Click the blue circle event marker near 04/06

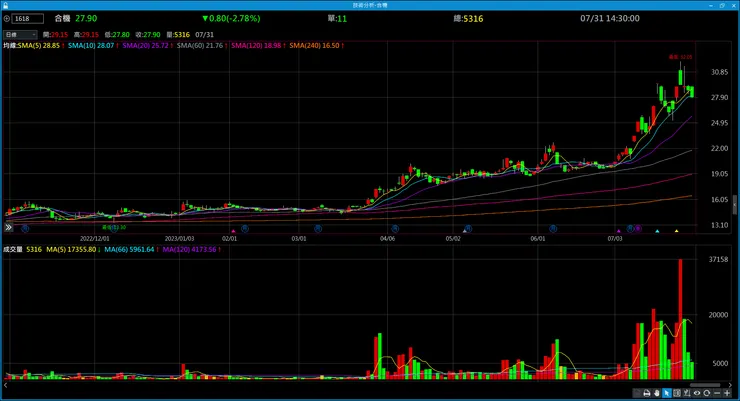click(x=395, y=229)
